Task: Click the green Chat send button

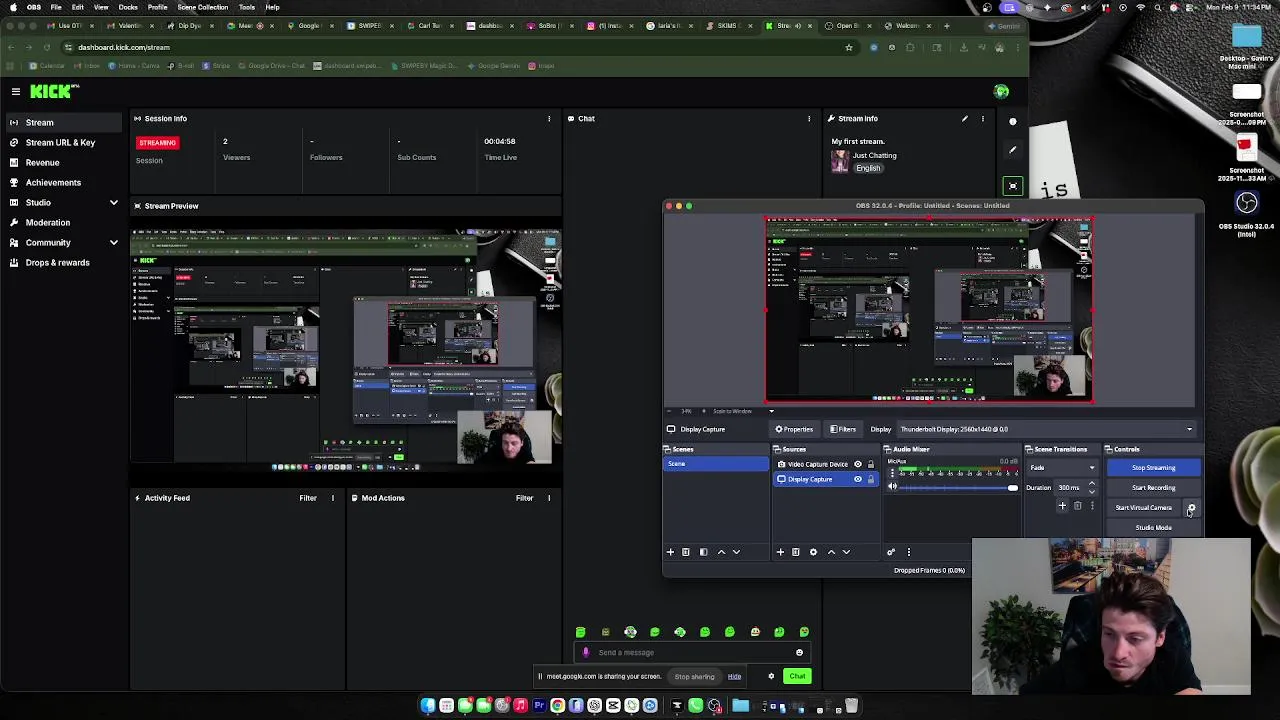Action: click(x=797, y=676)
